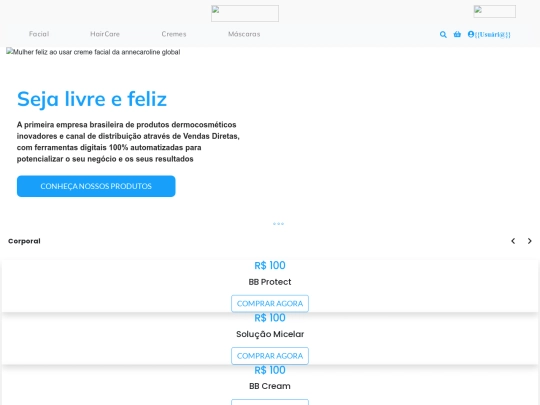This screenshot has height=405, width=540.
Task: Click the user account icon
Action: coord(471,34)
